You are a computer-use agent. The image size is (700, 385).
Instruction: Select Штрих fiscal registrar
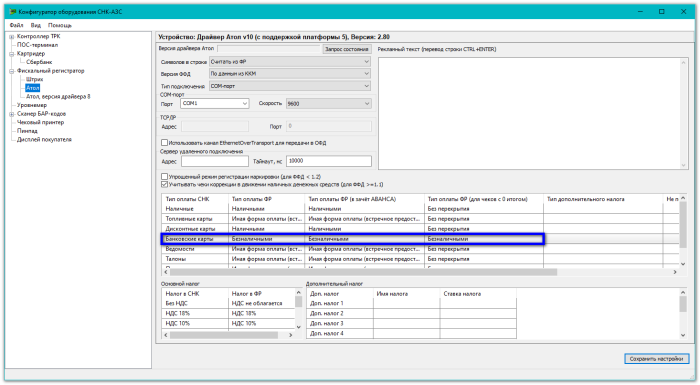point(34,80)
